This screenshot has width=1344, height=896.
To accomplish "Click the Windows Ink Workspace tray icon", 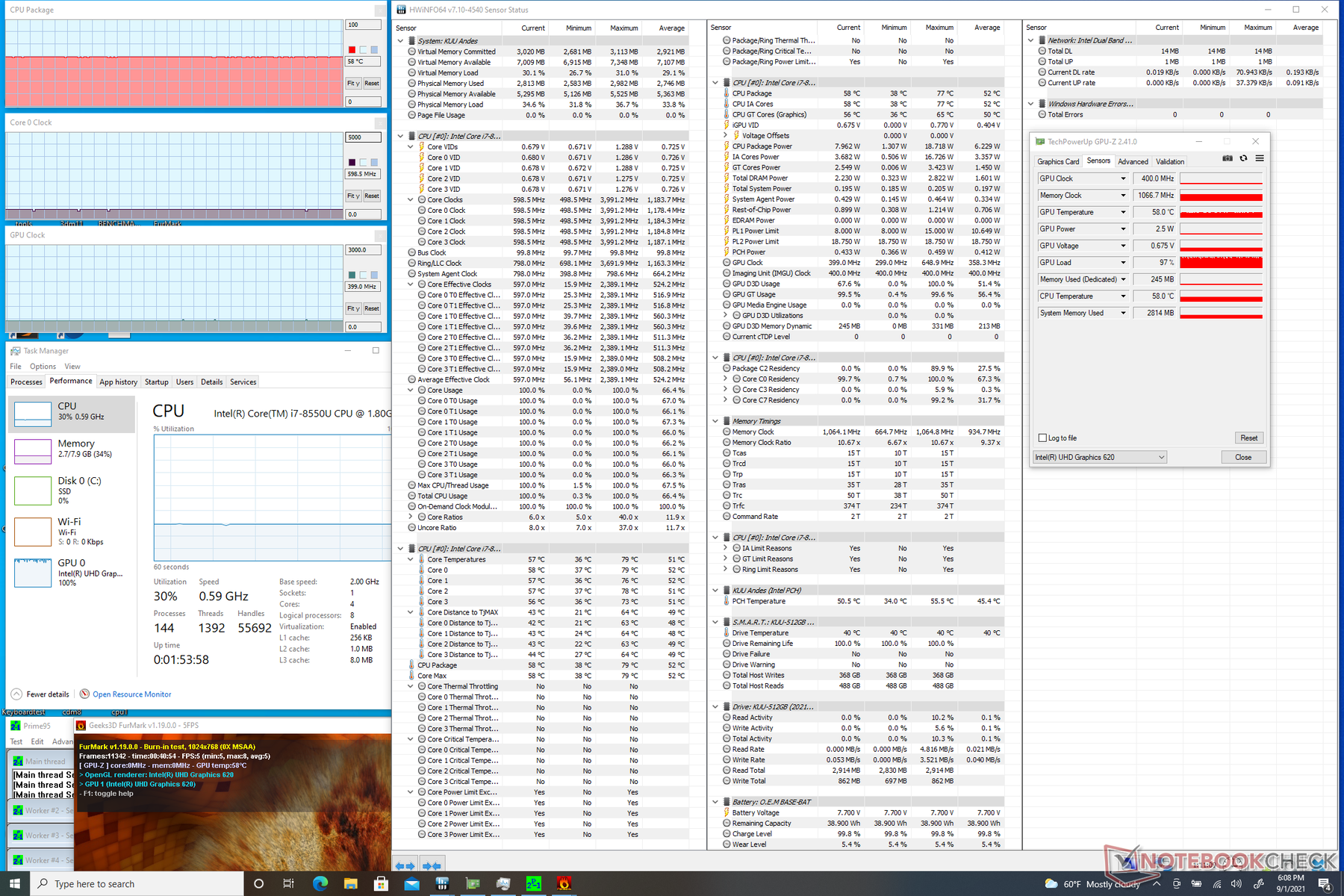I will click(x=1258, y=884).
